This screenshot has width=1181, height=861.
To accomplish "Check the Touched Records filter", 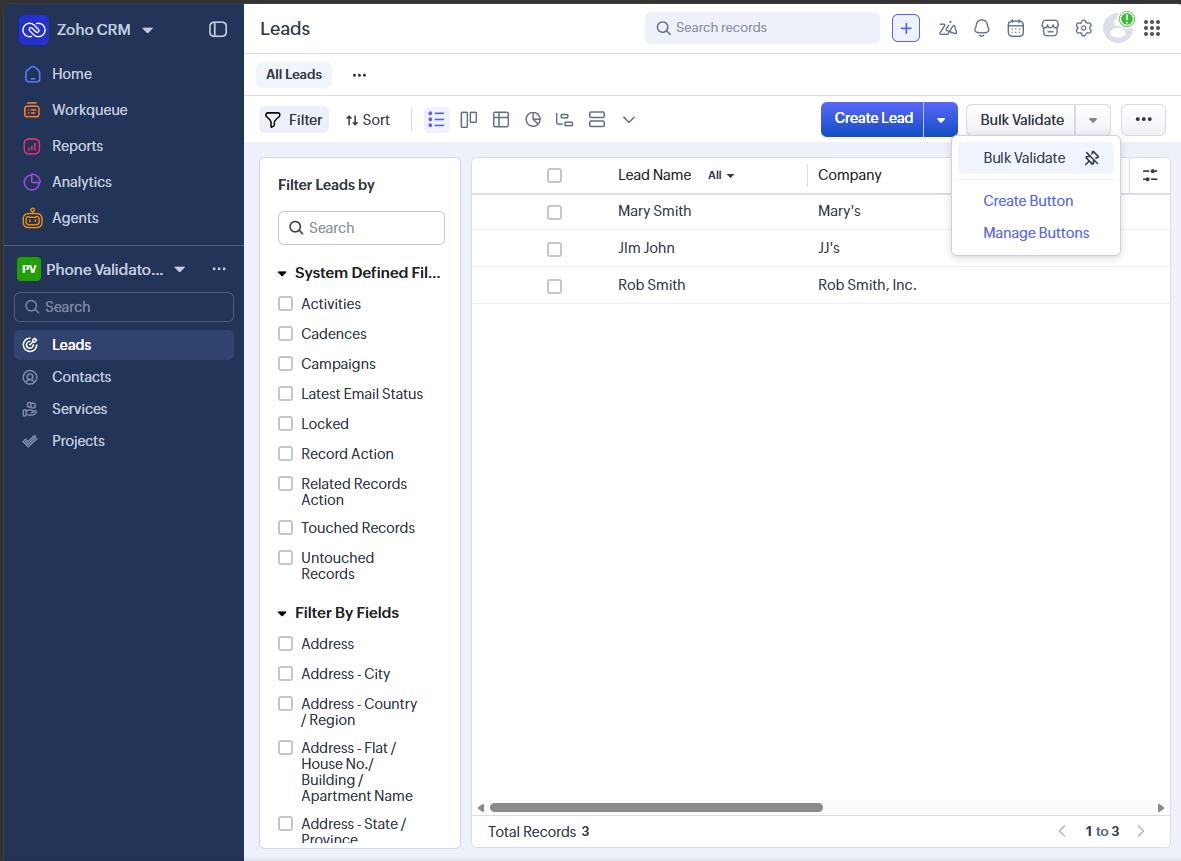I will click(285, 528).
